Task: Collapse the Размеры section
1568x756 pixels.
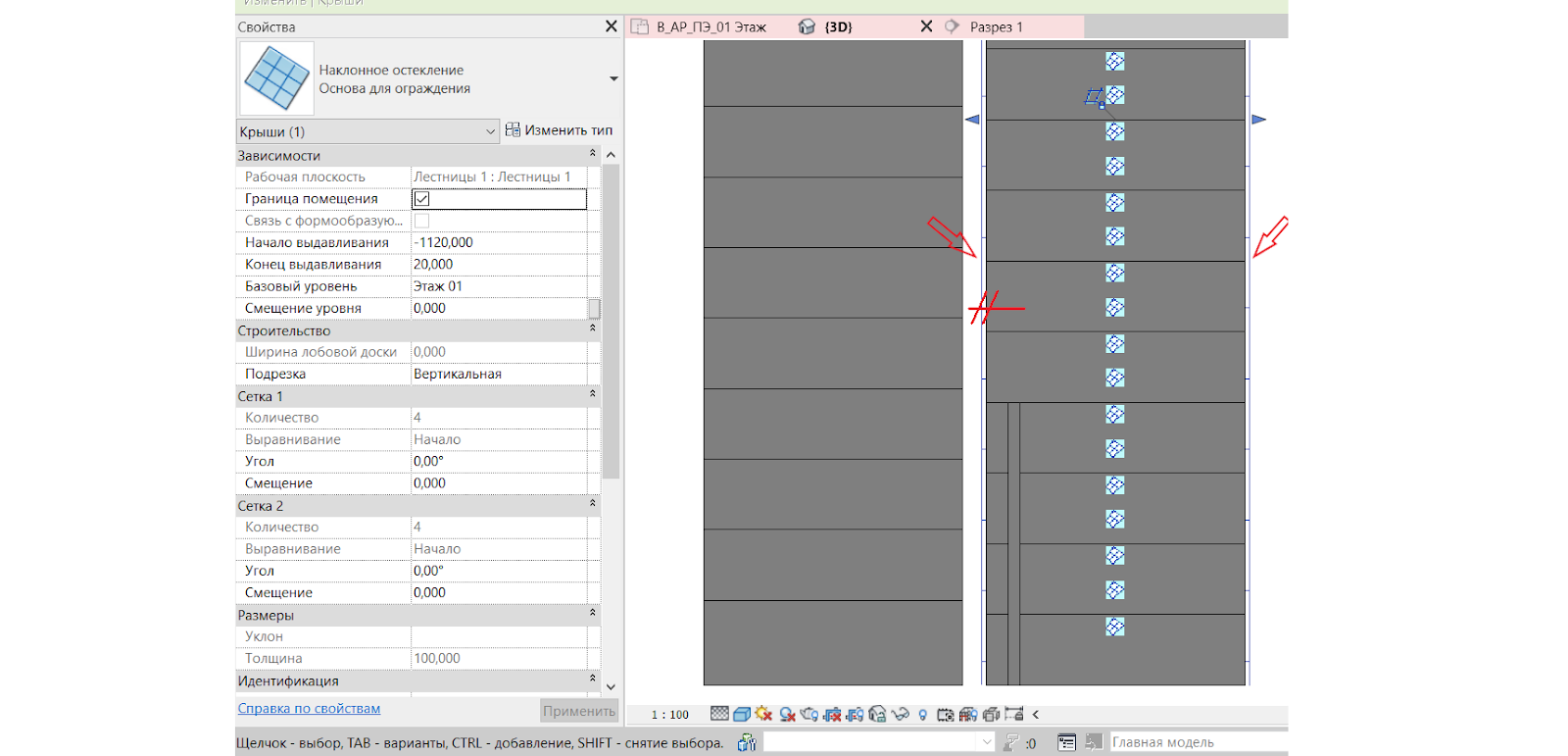Action: click(592, 614)
